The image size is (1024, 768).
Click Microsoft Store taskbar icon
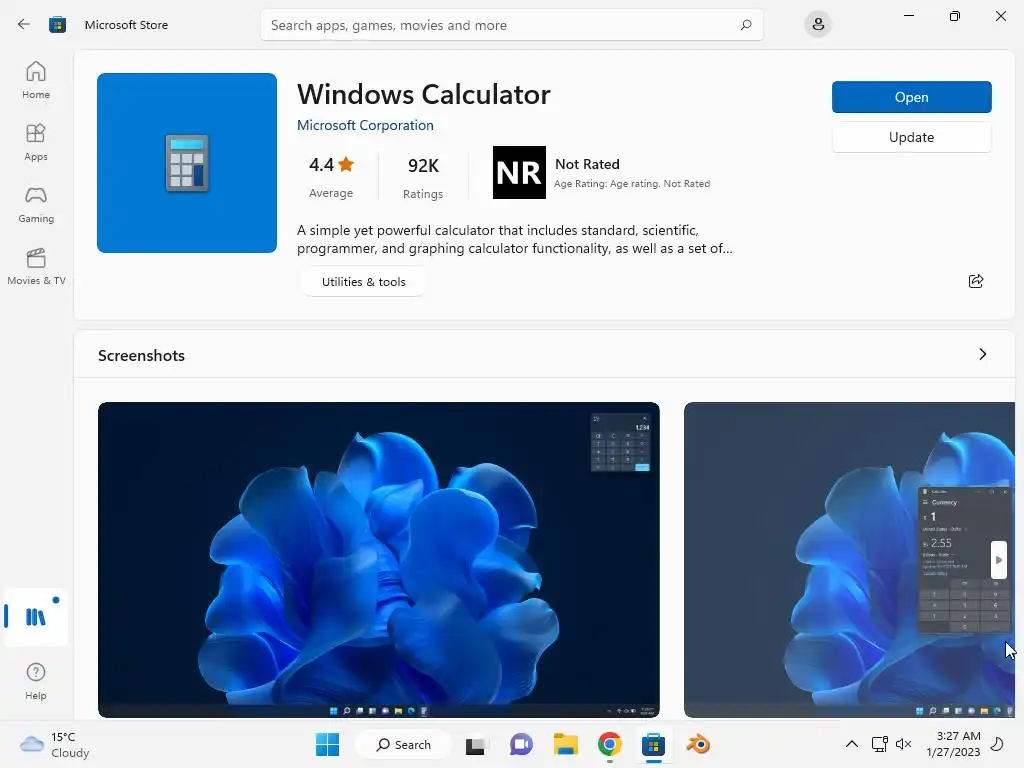click(653, 744)
